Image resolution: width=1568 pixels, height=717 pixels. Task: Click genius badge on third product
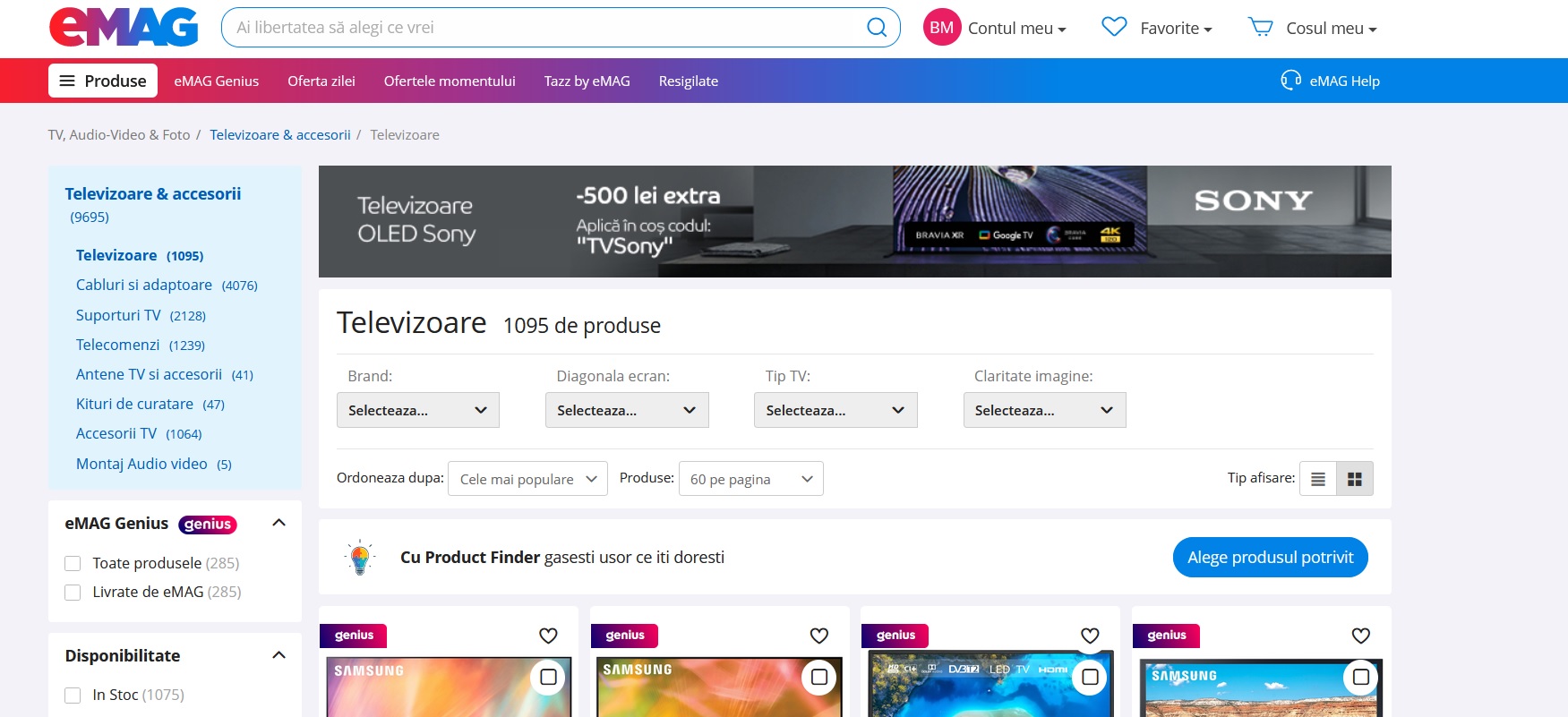(x=895, y=636)
